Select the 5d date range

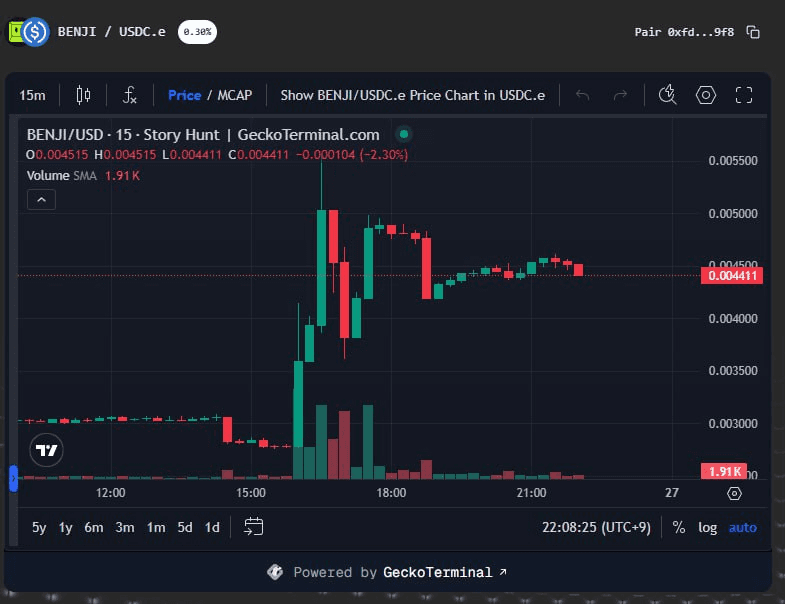pos(185,527)
